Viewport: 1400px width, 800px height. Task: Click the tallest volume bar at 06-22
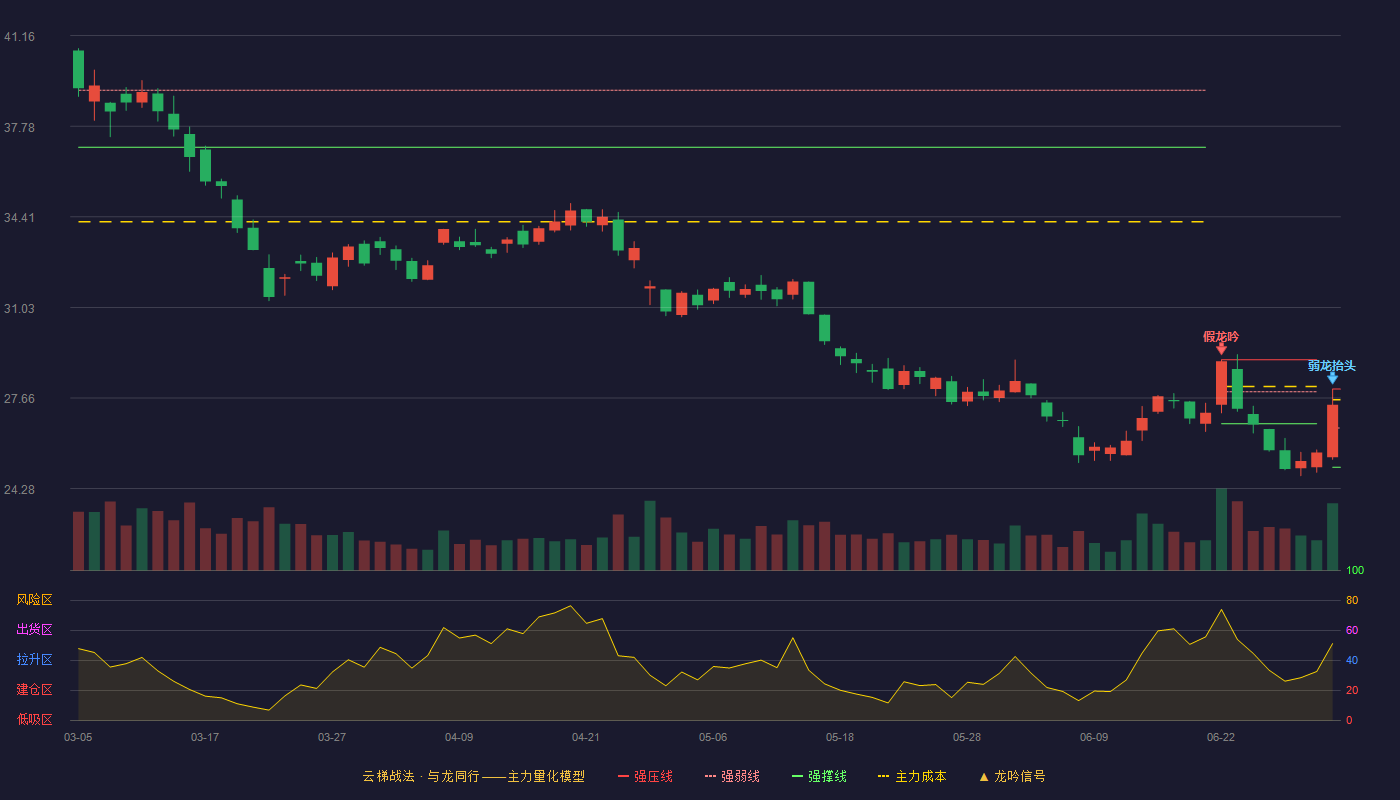[x=1221, y=529]
